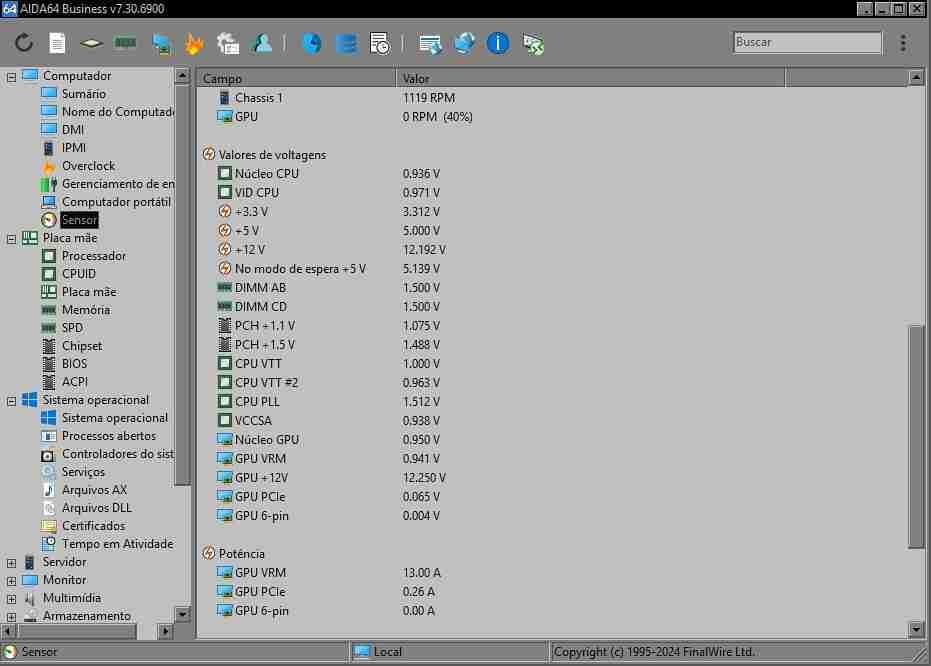
Task: Open the IPMI page
Action: (x=74, y=147)
